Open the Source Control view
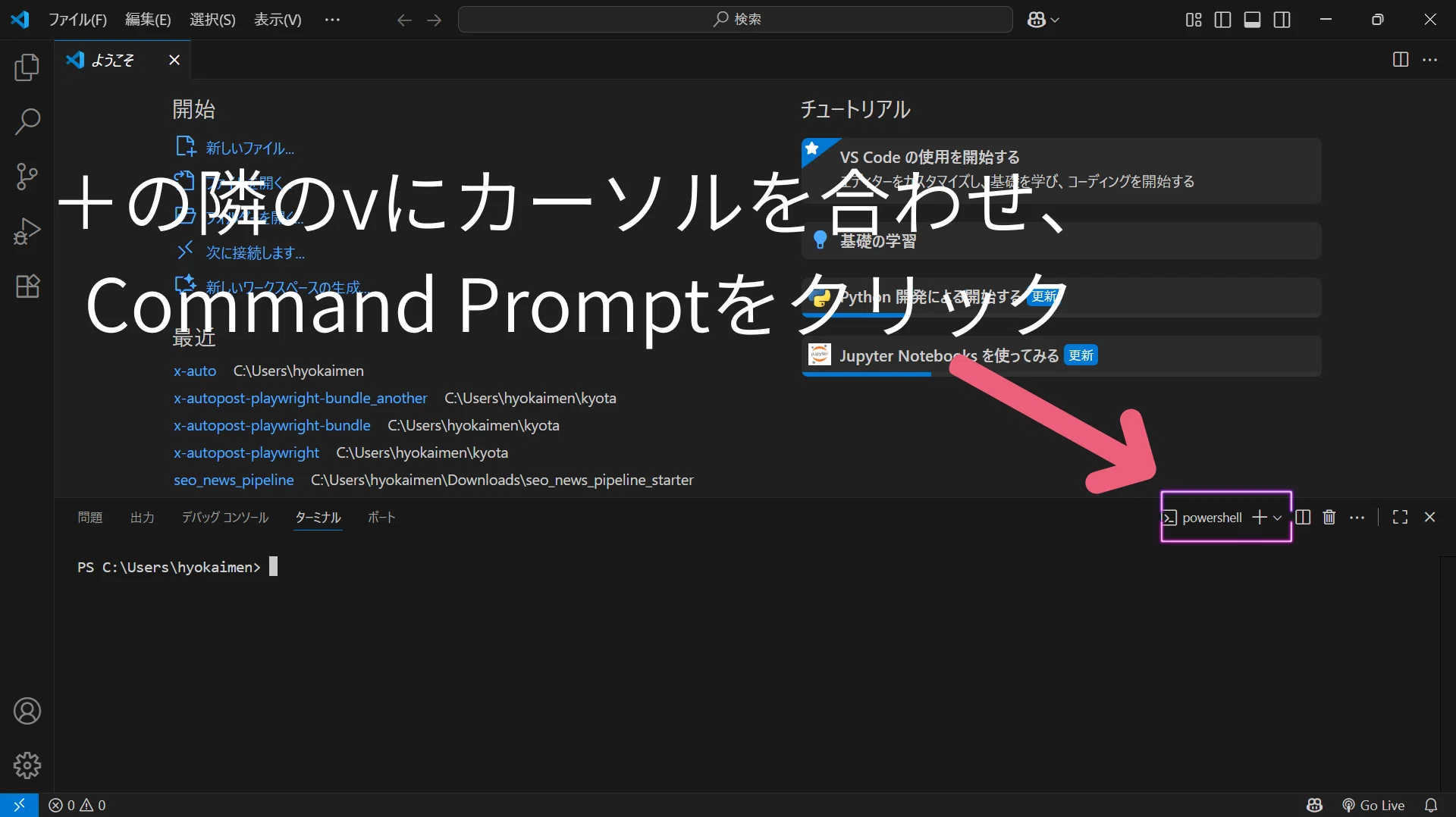 click(27, 176)
